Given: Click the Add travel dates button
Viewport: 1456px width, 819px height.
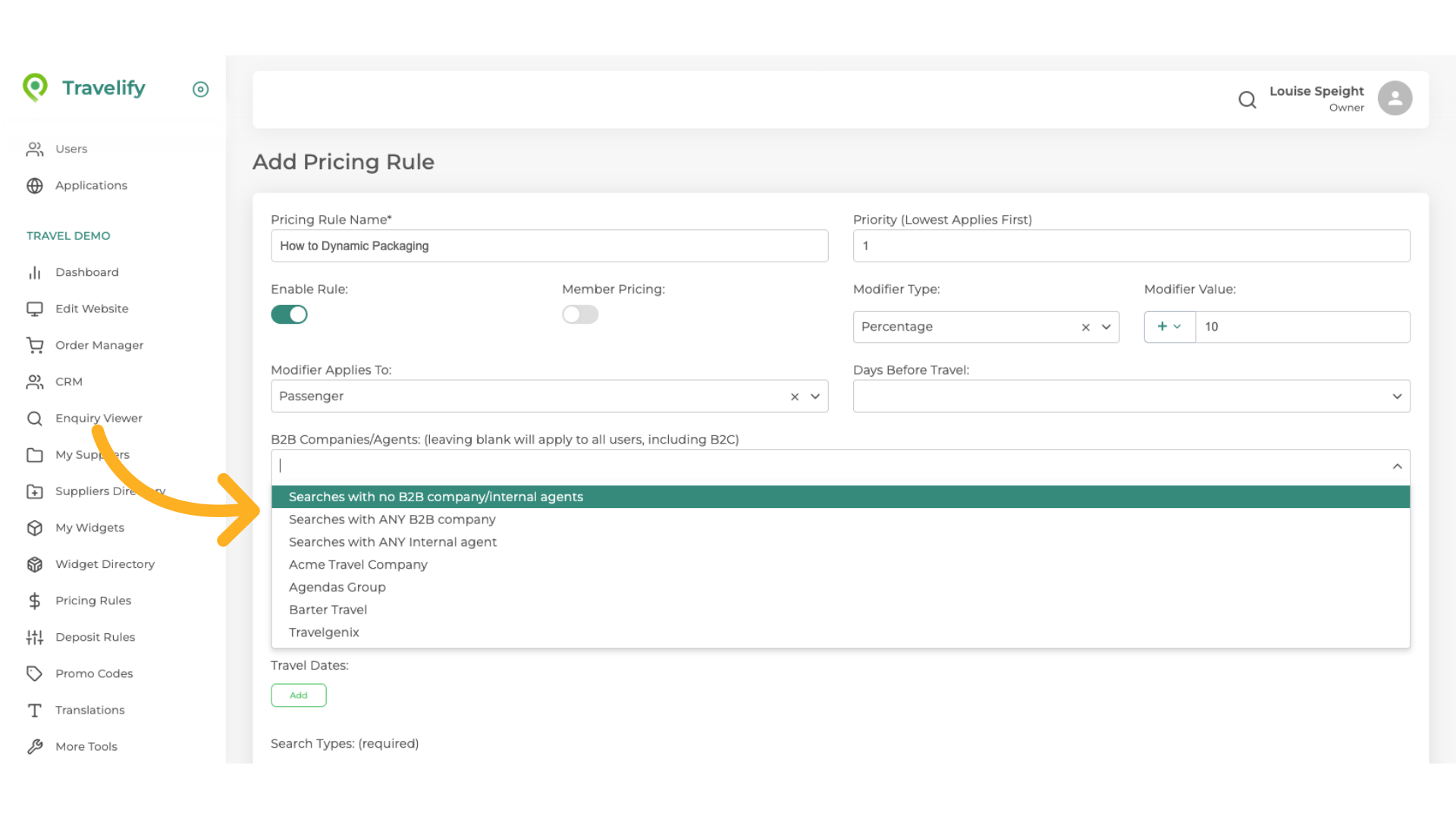Looking at the screenshot, I should click(298, 695).
